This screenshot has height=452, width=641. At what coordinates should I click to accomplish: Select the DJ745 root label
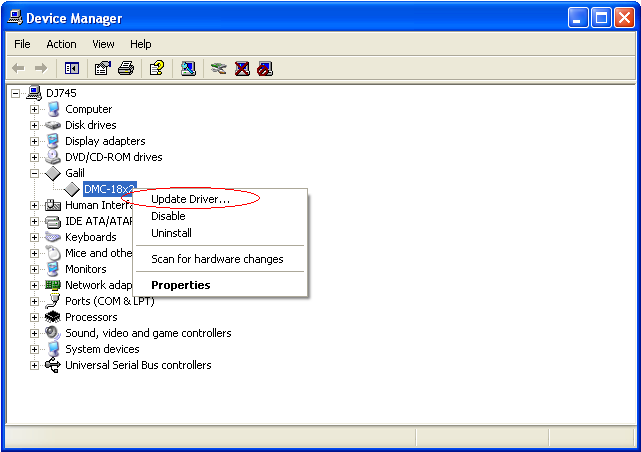coord(61,93)
